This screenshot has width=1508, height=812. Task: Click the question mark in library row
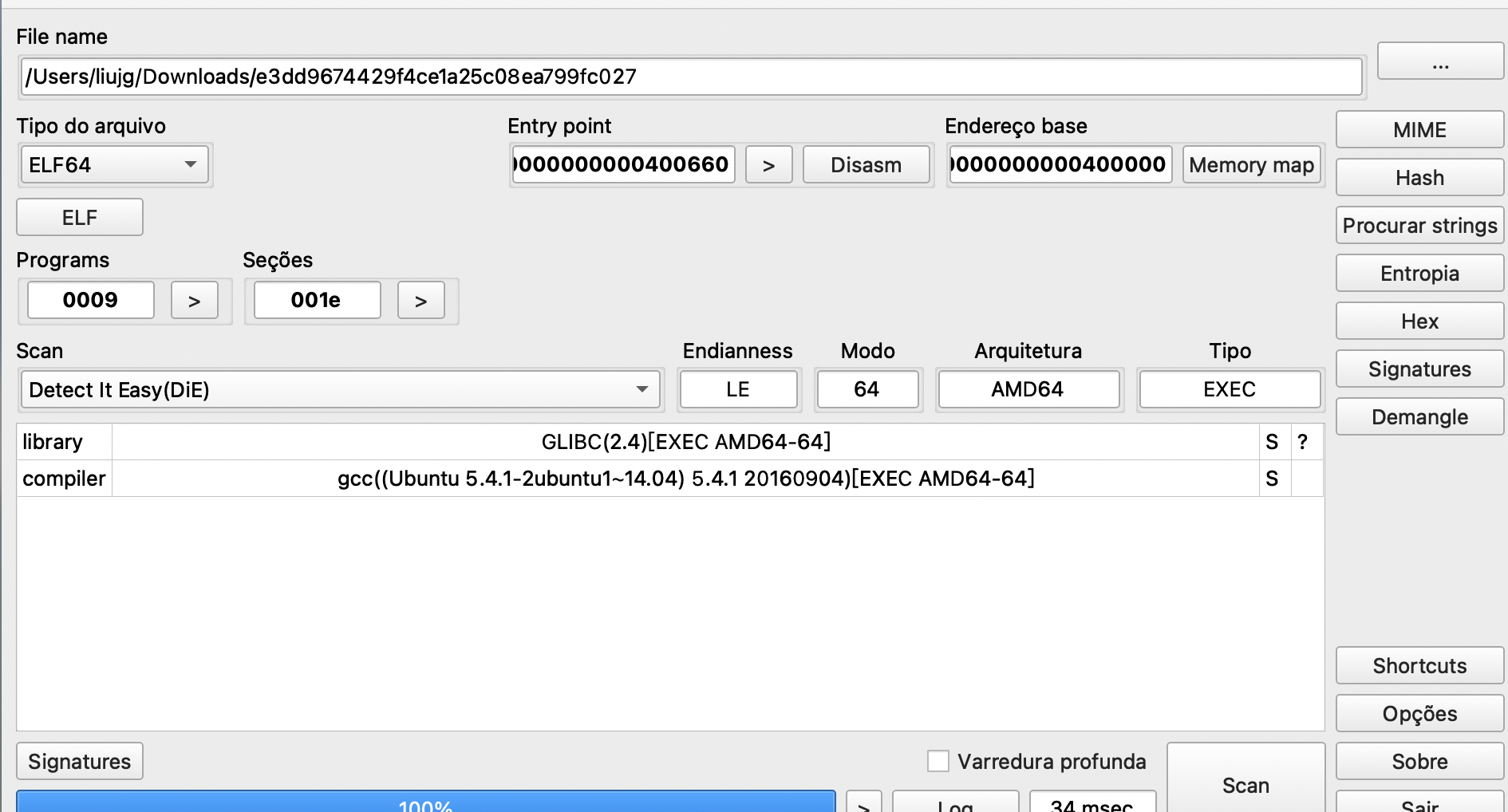pos(1302,442)
